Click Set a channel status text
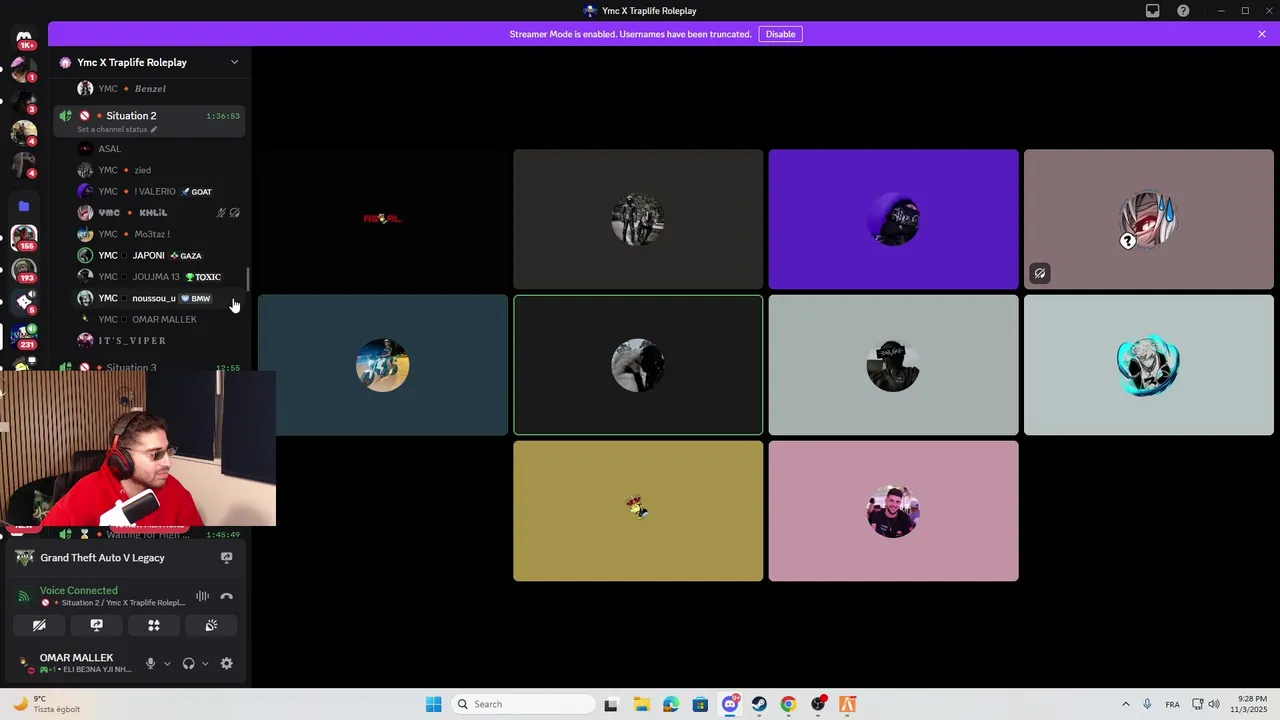 (112, 129)
